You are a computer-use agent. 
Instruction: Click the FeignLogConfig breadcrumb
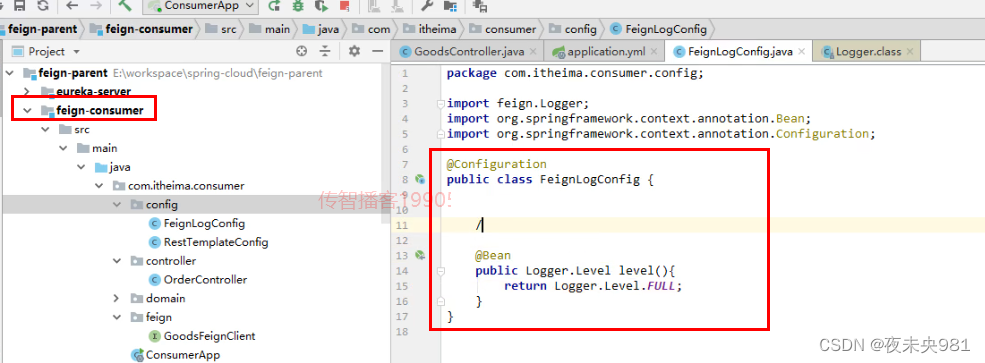click(x=659, y=29)
